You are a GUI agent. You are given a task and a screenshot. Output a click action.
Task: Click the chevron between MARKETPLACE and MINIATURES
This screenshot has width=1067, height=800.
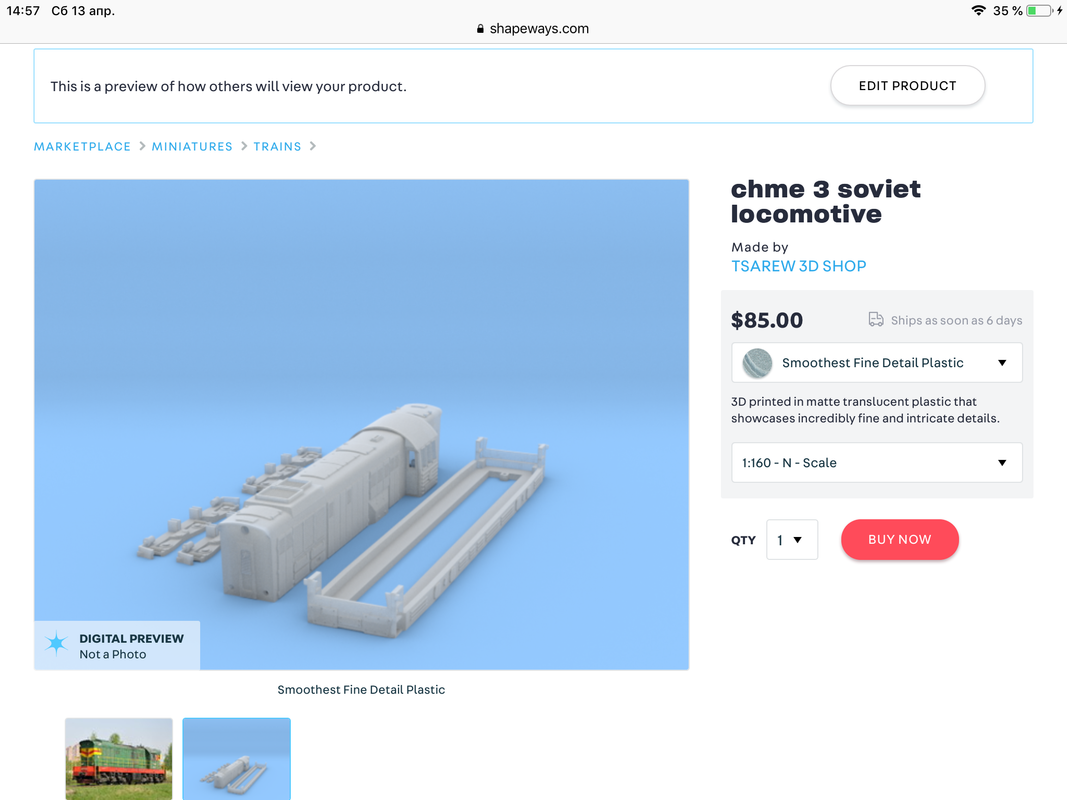tap(142, 146)
